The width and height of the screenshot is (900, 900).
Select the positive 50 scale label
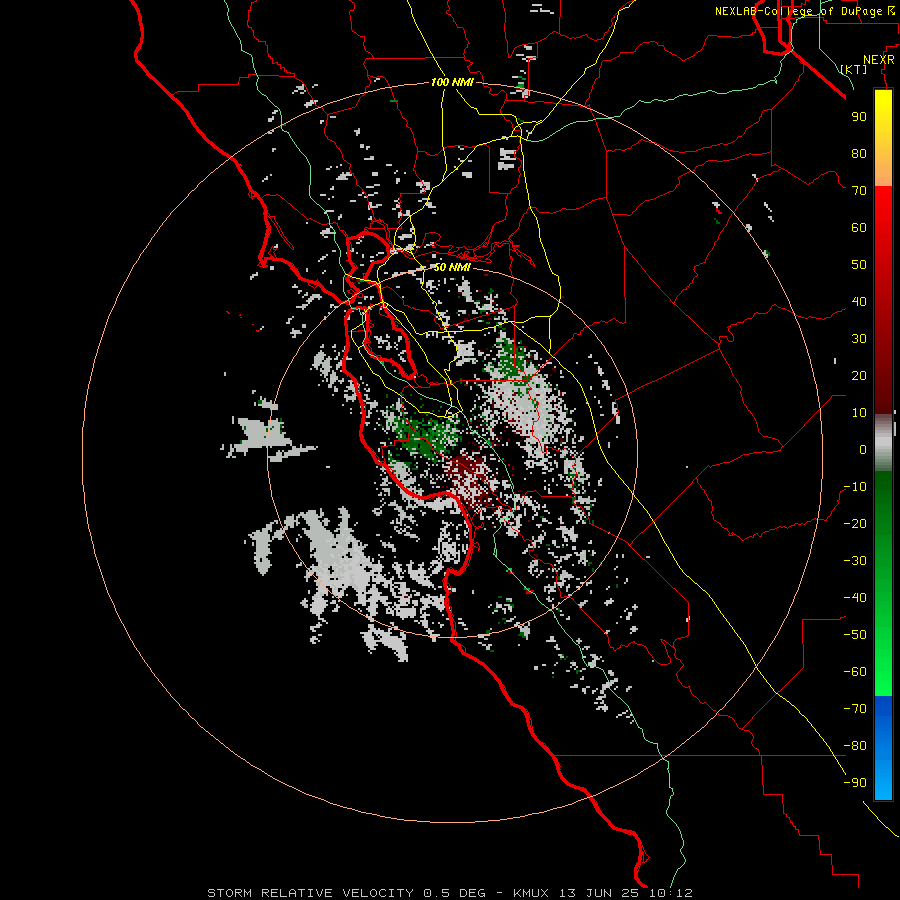point(859,265)
